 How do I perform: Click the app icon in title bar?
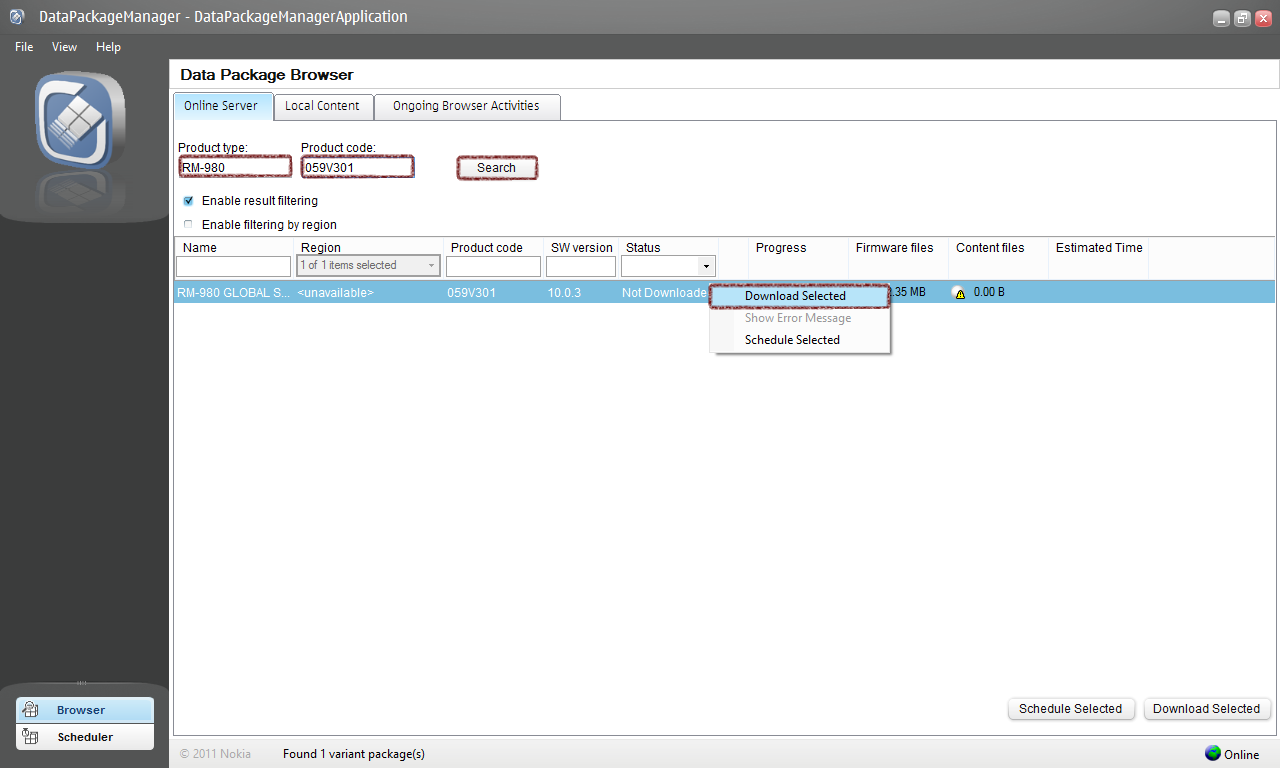(x=17, y=17)
